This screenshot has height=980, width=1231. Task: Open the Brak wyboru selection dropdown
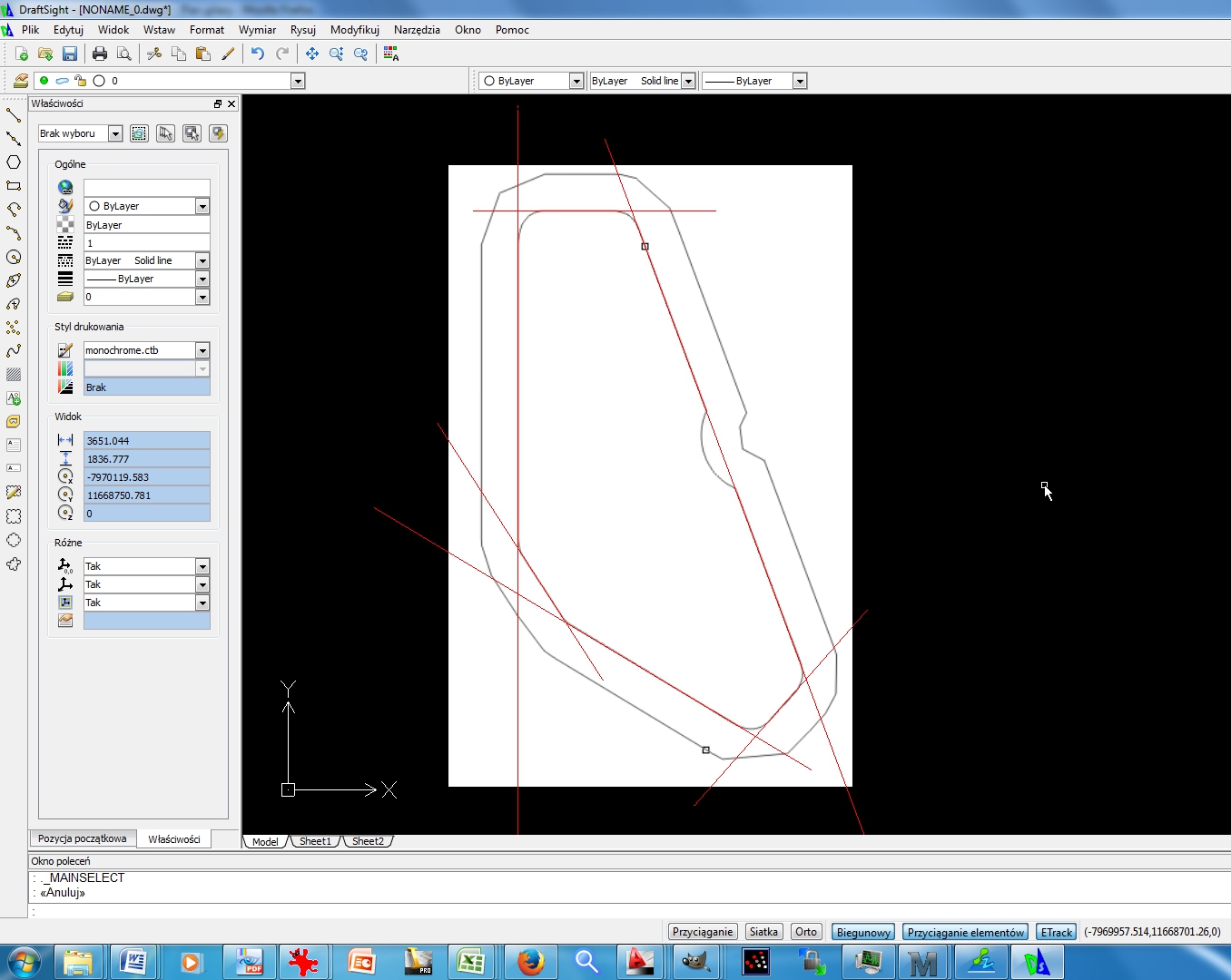(x=115, y=133)
